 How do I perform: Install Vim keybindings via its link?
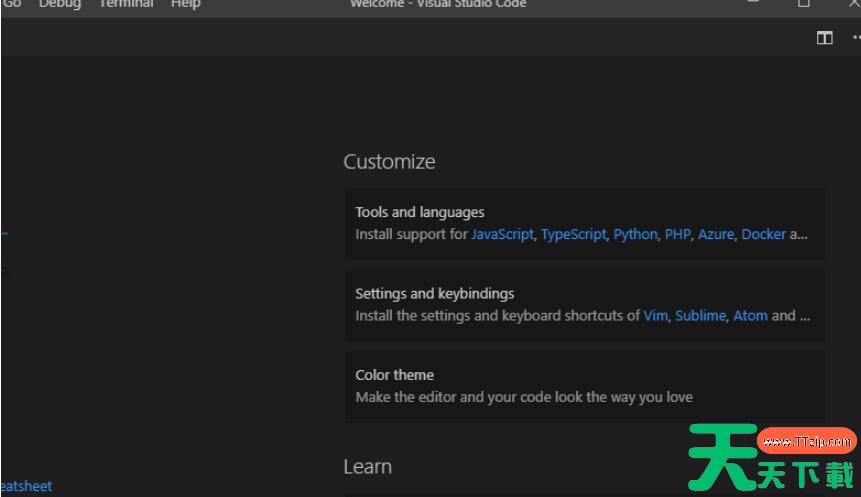click(655, 315)
